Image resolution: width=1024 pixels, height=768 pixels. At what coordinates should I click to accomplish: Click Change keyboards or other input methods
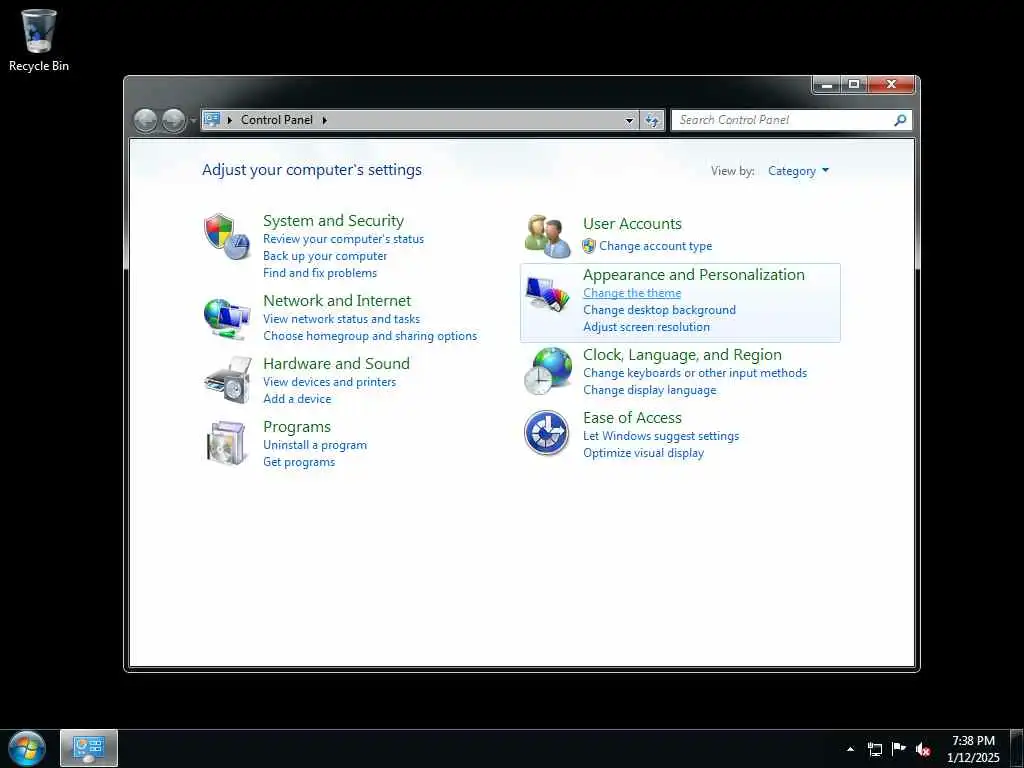pos(695,373)
